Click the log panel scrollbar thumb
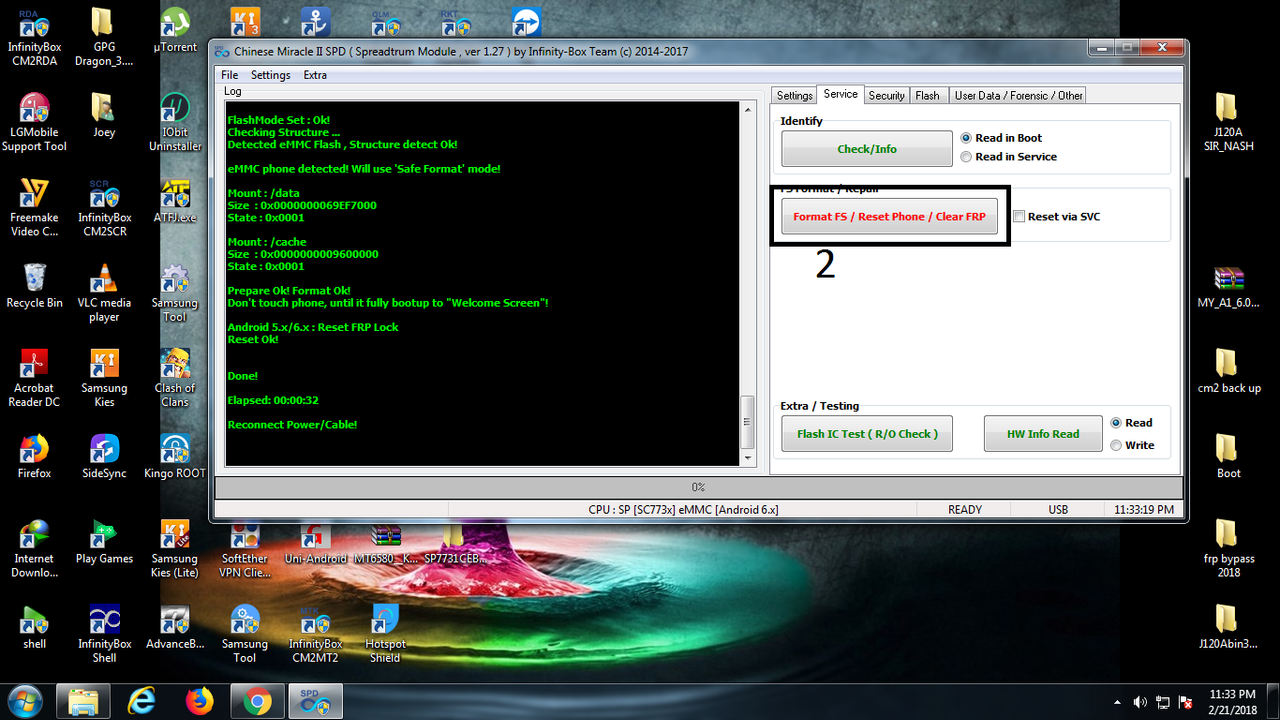Screen dimensions: 1280x720 [747, 421]
